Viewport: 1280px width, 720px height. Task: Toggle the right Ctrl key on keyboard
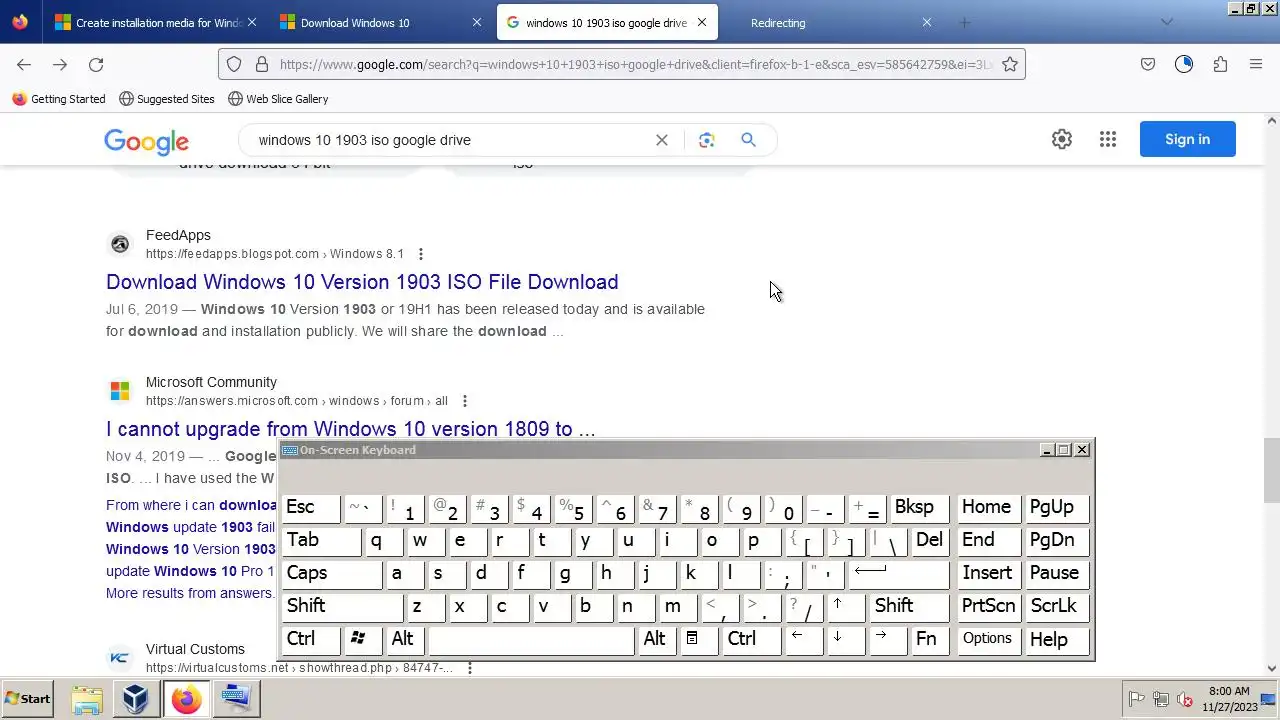tap(751, 639)
